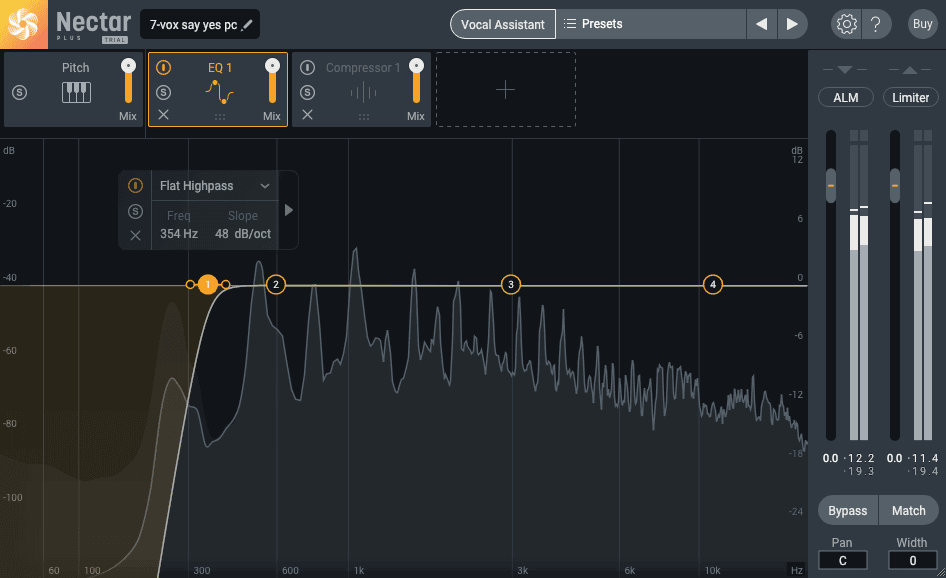Viewport: 946px width, 578px height.
Task: Expand band panel with right arrow
Action: click(x=289, y=210)
